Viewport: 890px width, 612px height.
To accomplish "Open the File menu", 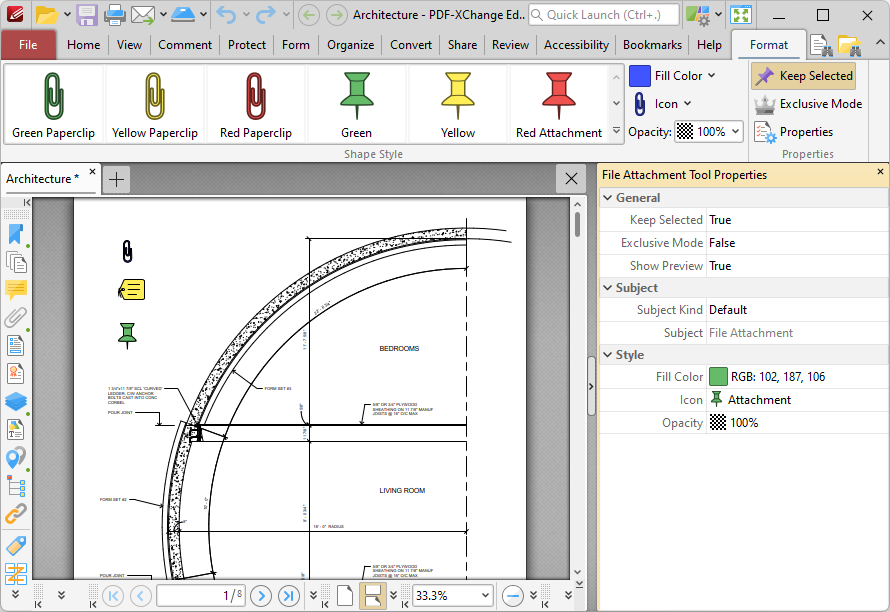I will 28,45.
